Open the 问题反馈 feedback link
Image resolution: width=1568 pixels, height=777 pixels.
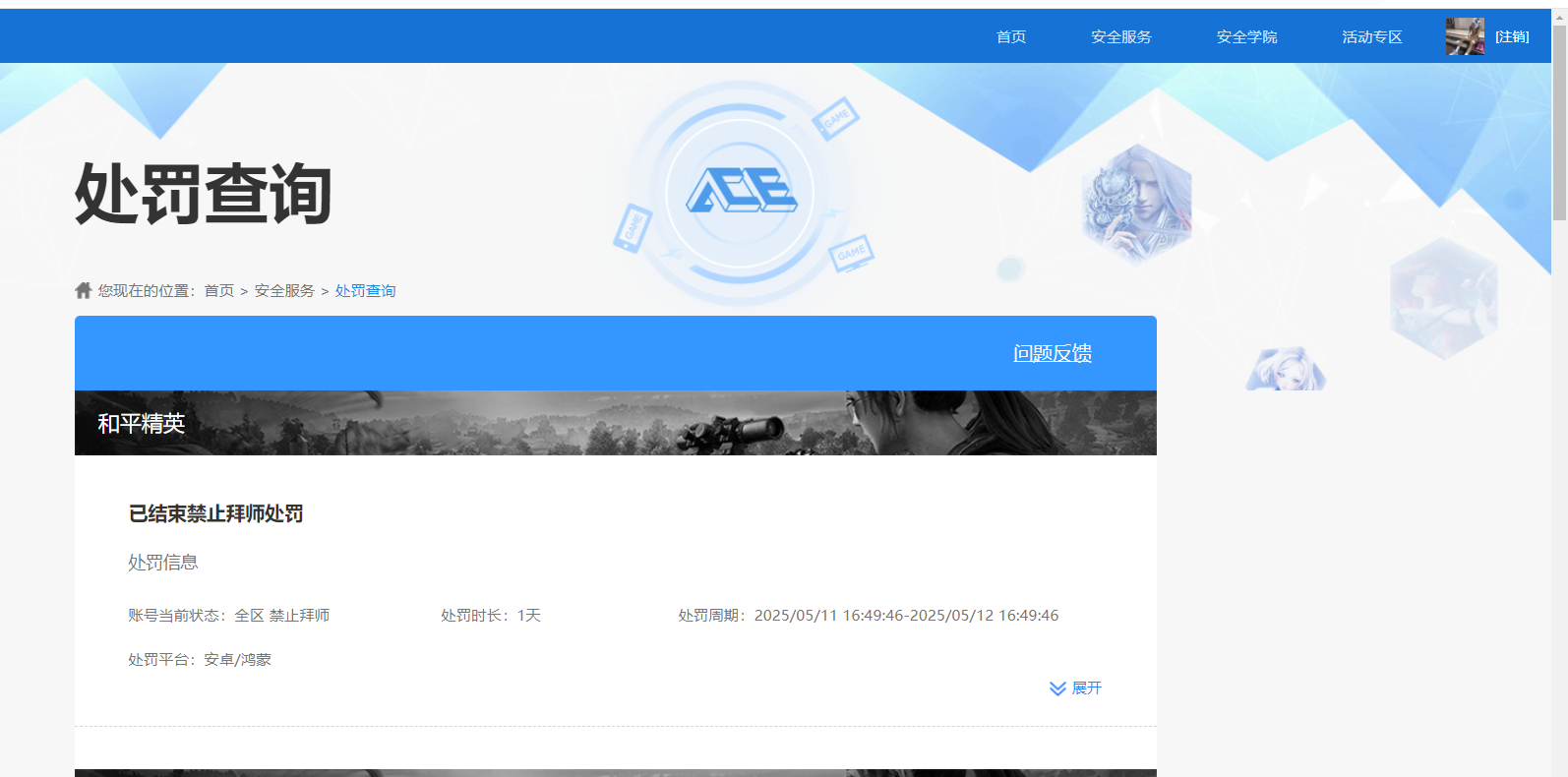(1052, 353)
